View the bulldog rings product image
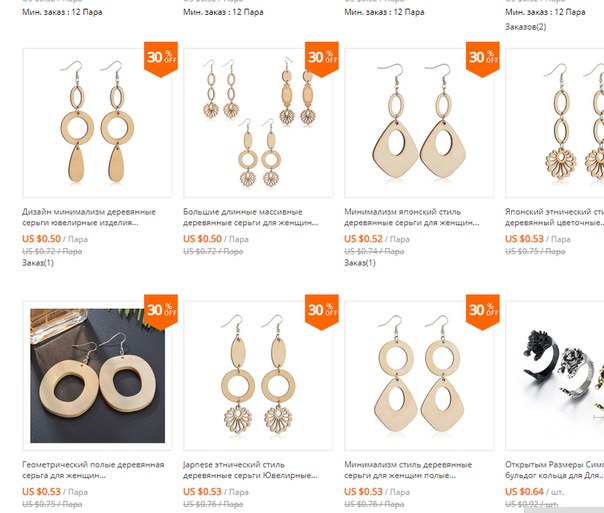This screenshot has width=604, height=513. click(x=555, y=376)
